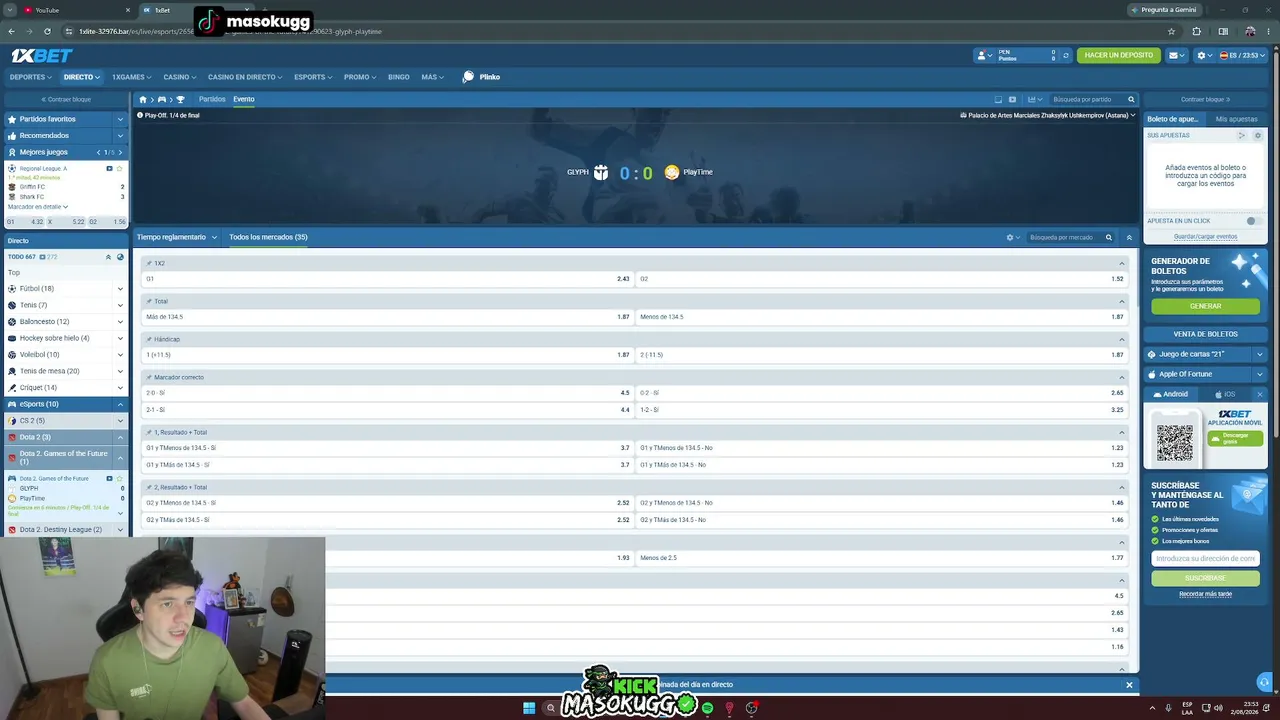Image resolution: width=1280 pixels, height=720 pixels.
Task: Click the Play-Off info icon
Action: (140, 116)
